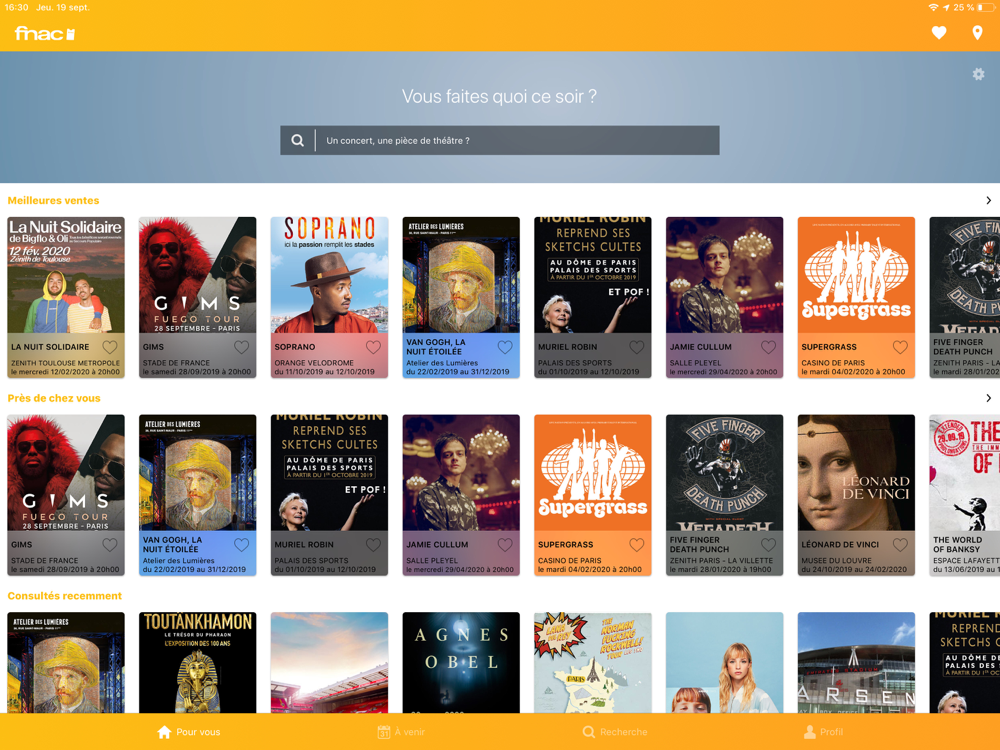Favorite Van Gogh in Meilleures ventes row

click(505, 347)
